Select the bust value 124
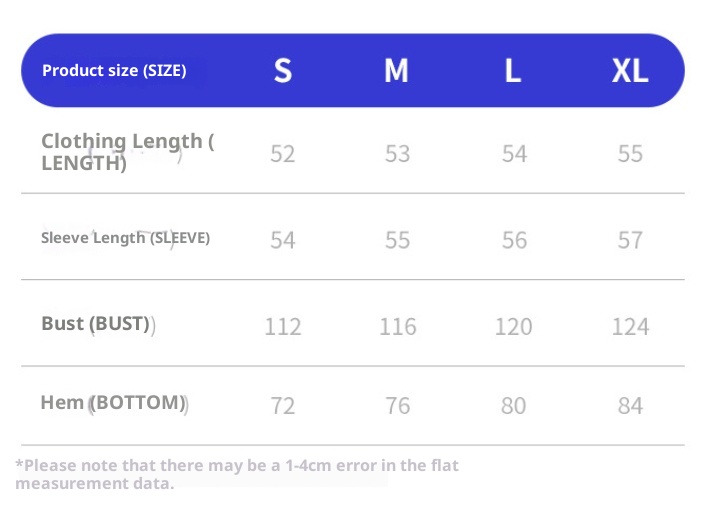Screen dimensions: 708x508 pos(630,327)
